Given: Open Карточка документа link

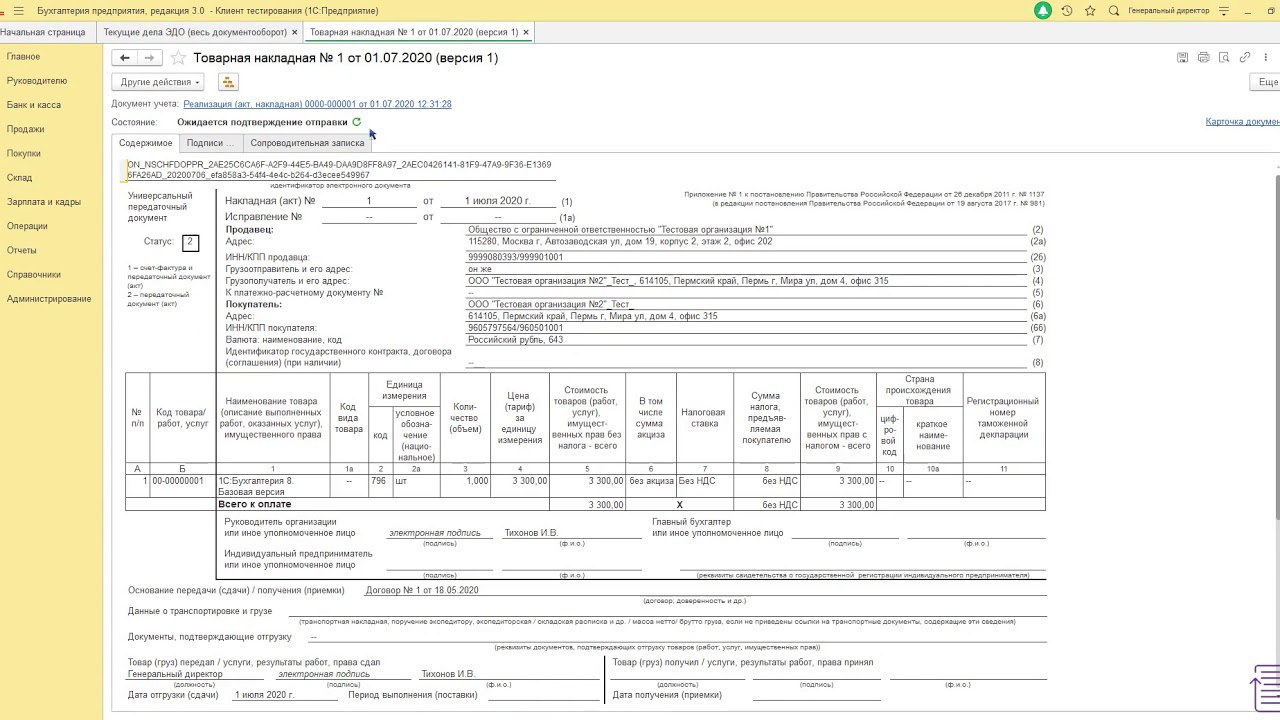Looking at the screenshot, I should point(1243,122).
